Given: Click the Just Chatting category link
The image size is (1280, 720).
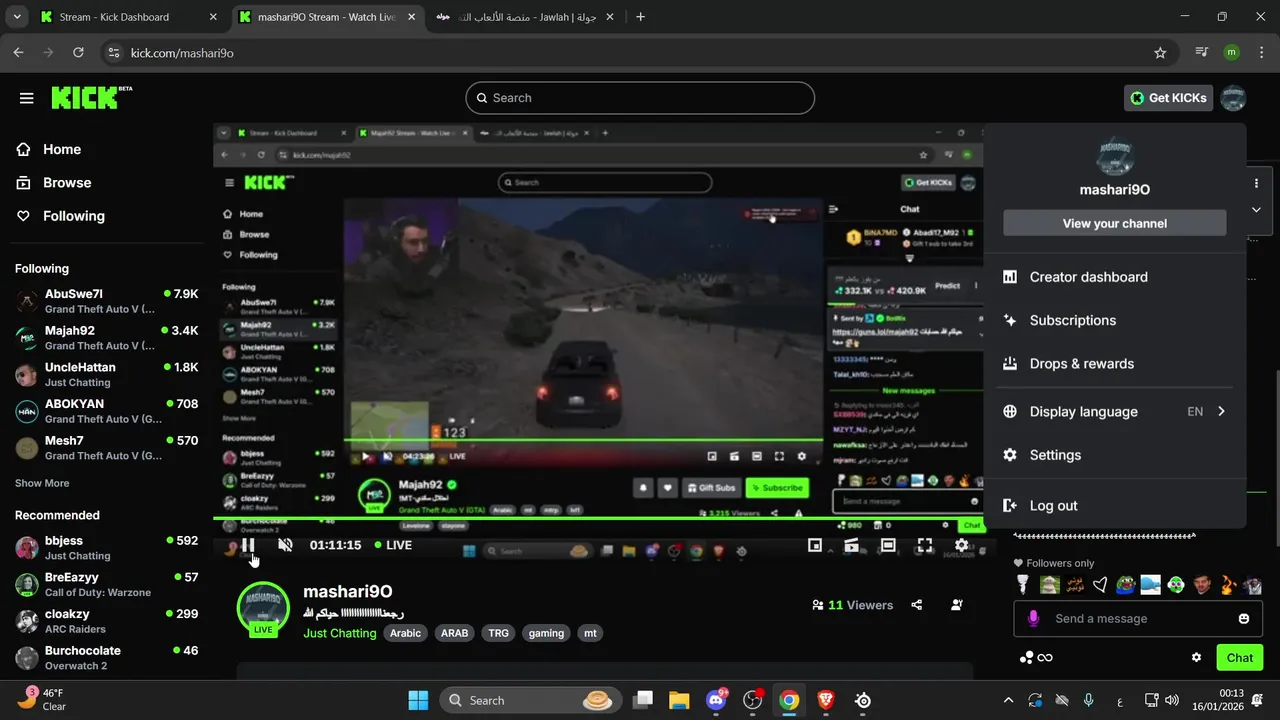Looking at the screenshot, I should (340, 633).
